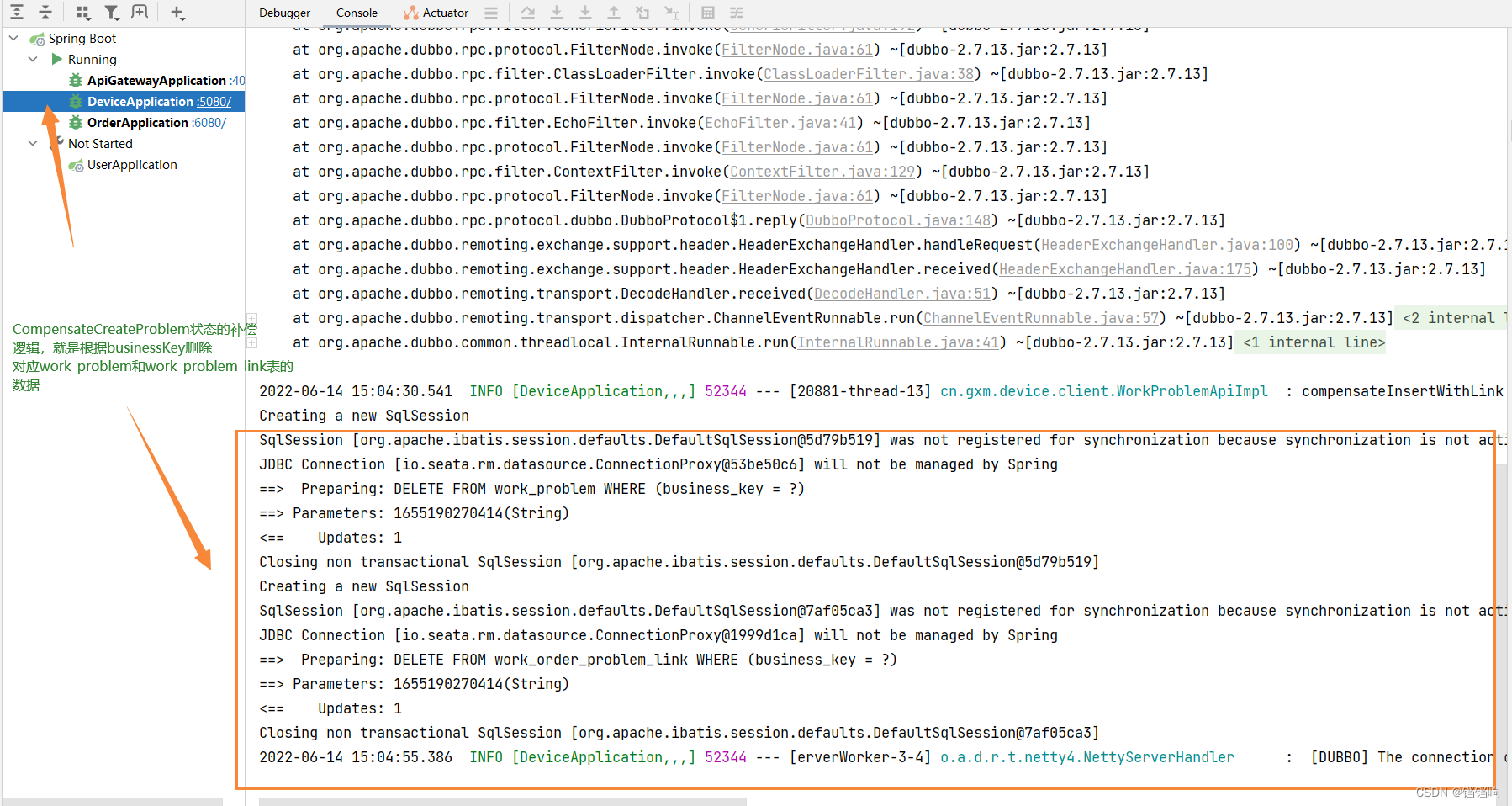Switch to the Console tab

click(357, 13)
